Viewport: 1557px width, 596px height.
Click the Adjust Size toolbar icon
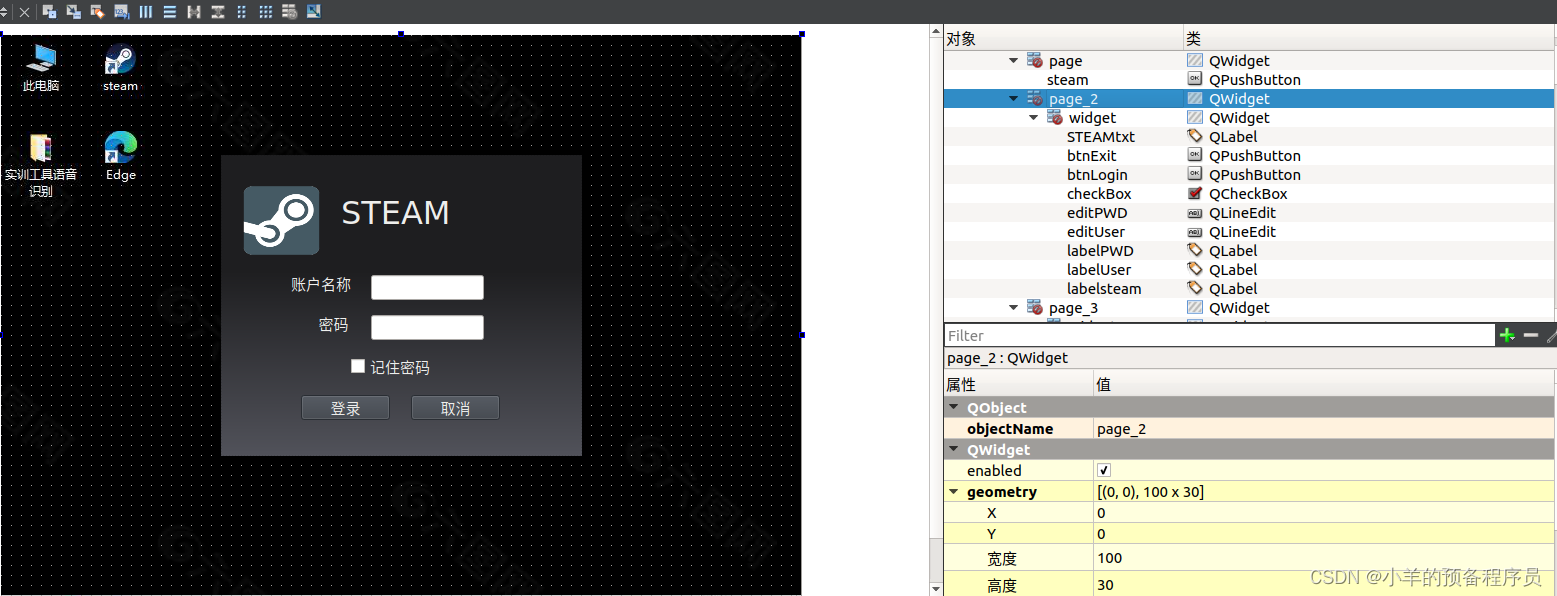pyautogui.click(x=314, y=12)
